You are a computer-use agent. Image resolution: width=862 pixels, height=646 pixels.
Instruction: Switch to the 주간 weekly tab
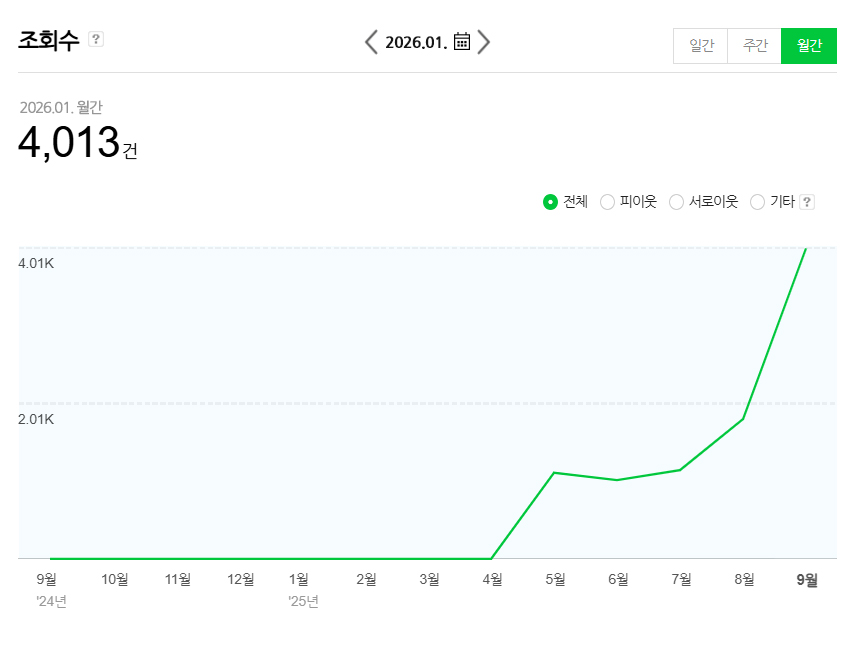point(754,46)
